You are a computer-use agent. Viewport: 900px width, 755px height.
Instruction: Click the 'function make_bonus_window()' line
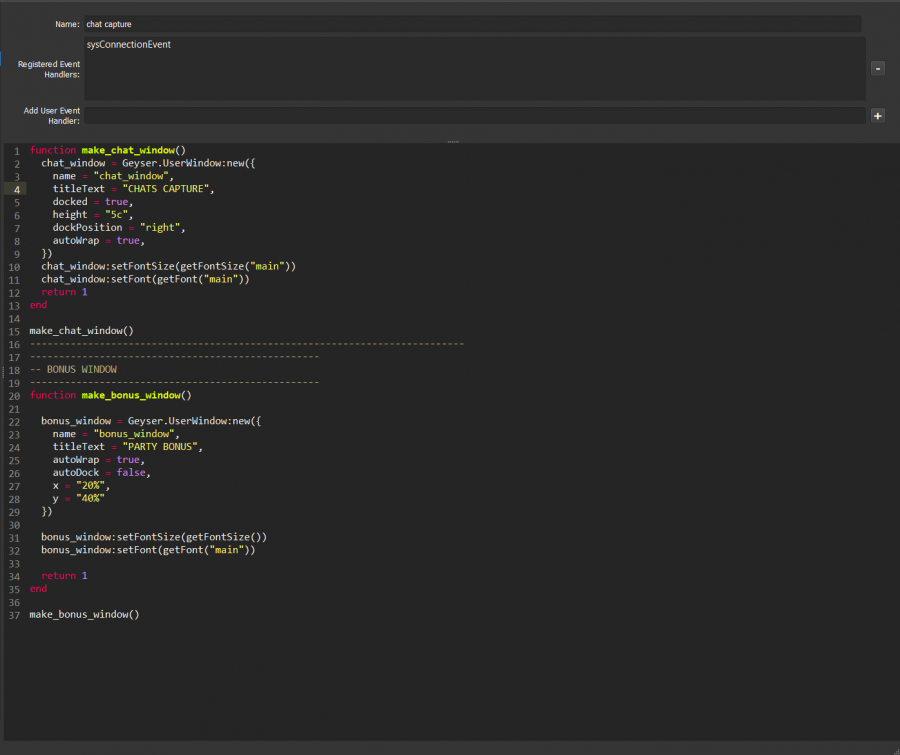coord(111,396)
